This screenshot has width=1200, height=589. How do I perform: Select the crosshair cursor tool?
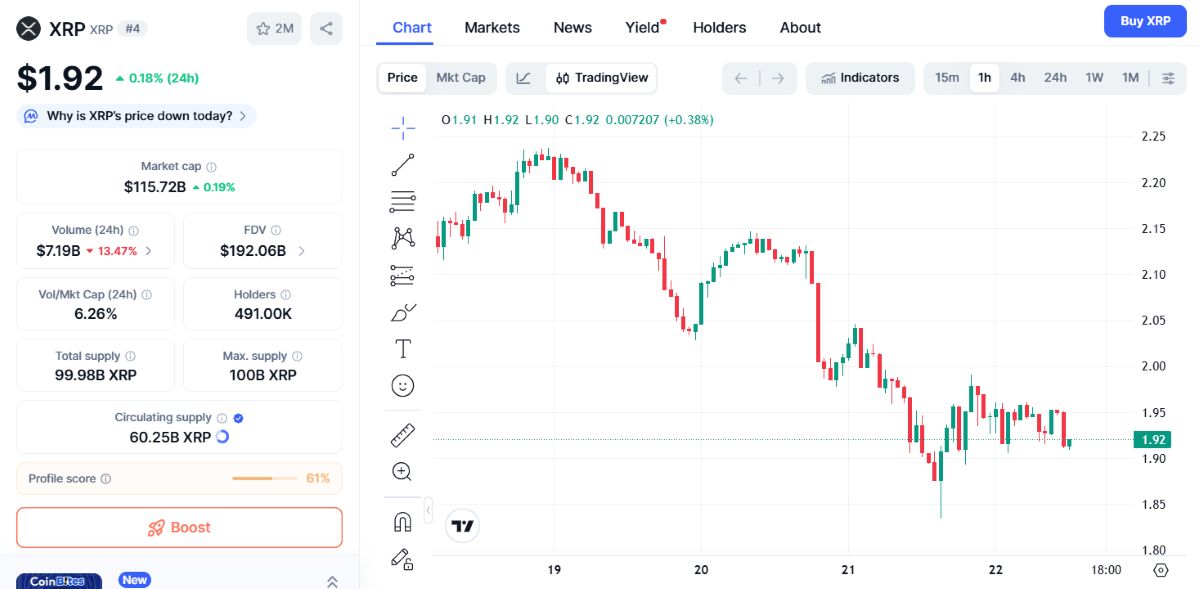click(403, 127)
